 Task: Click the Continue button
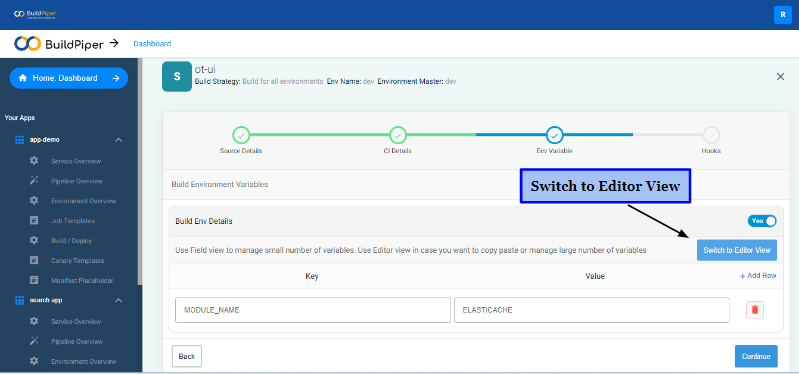(756, 356)
